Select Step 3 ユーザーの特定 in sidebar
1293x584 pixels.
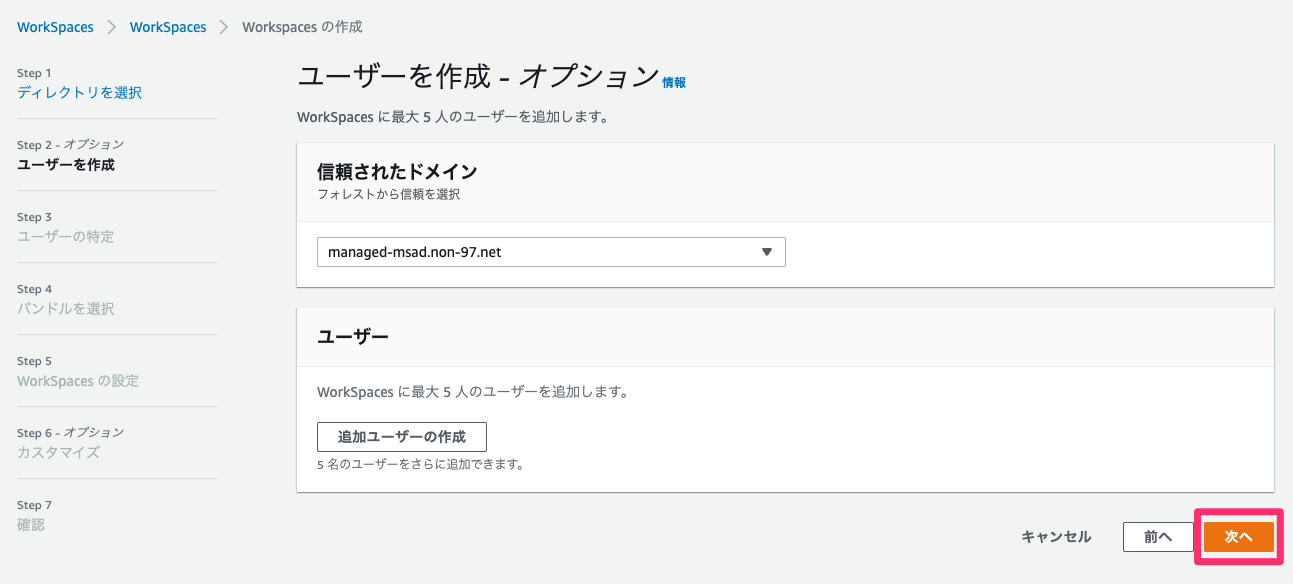coord(65,236)
